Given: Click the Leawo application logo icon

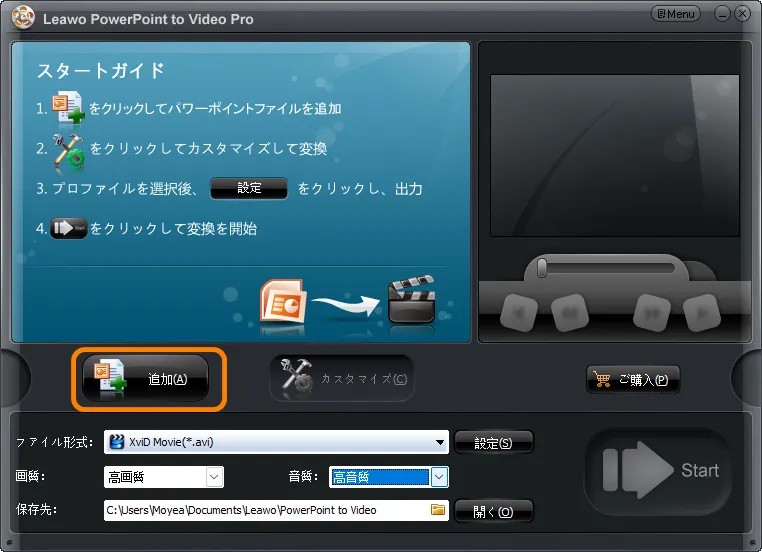Looking at the screenshot, I should tap(23, 17).
